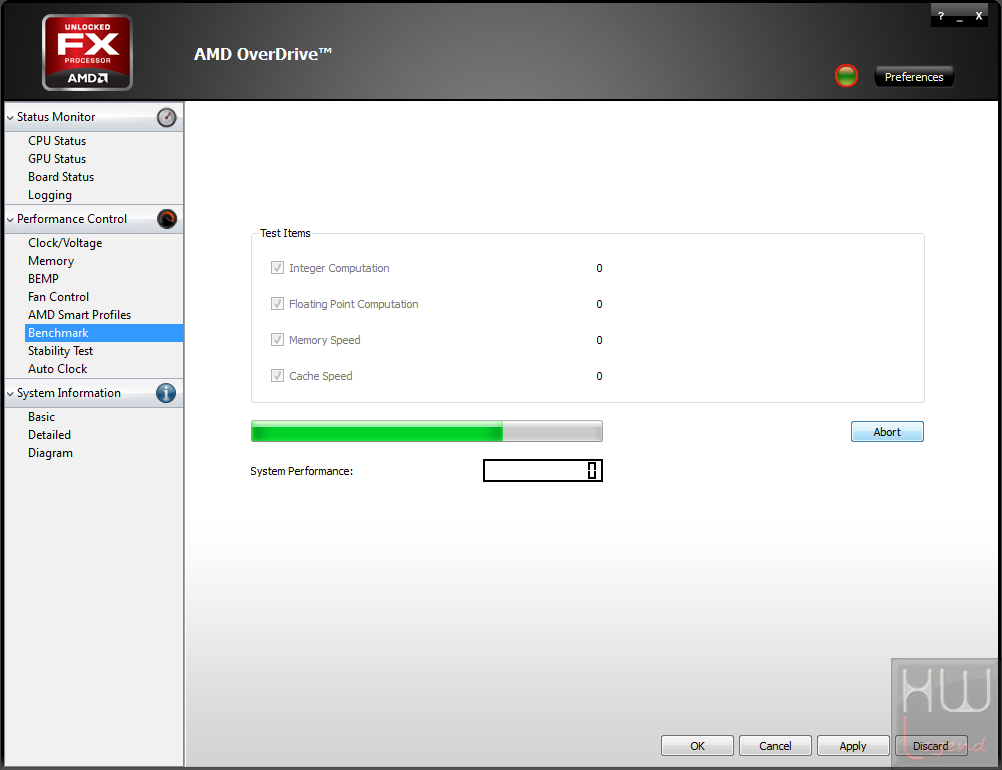This screenshot has width=1002, height=770.
Task: Toggle the Integer Computation checkbox
Action: pos(277,268)
